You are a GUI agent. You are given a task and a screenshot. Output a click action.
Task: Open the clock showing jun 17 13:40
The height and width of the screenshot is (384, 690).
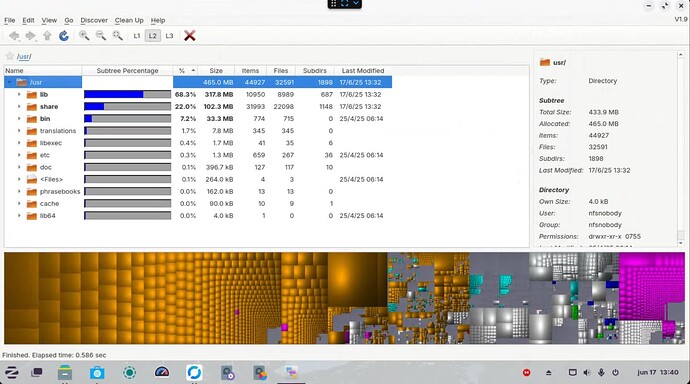[x=657, y=373]
